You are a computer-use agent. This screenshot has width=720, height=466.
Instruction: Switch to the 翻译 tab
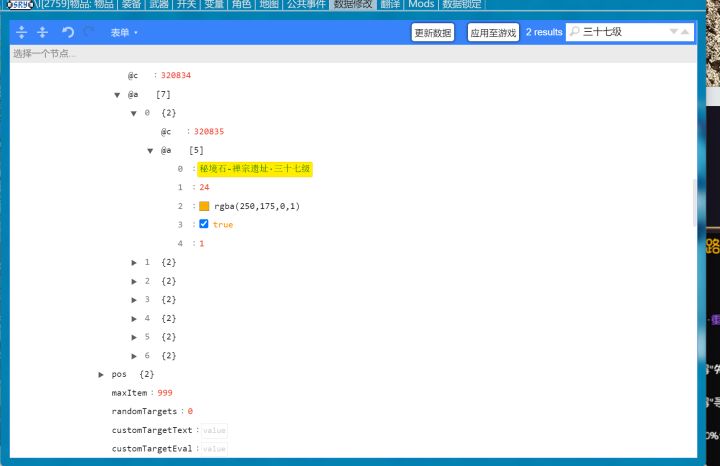click(389, 5)
